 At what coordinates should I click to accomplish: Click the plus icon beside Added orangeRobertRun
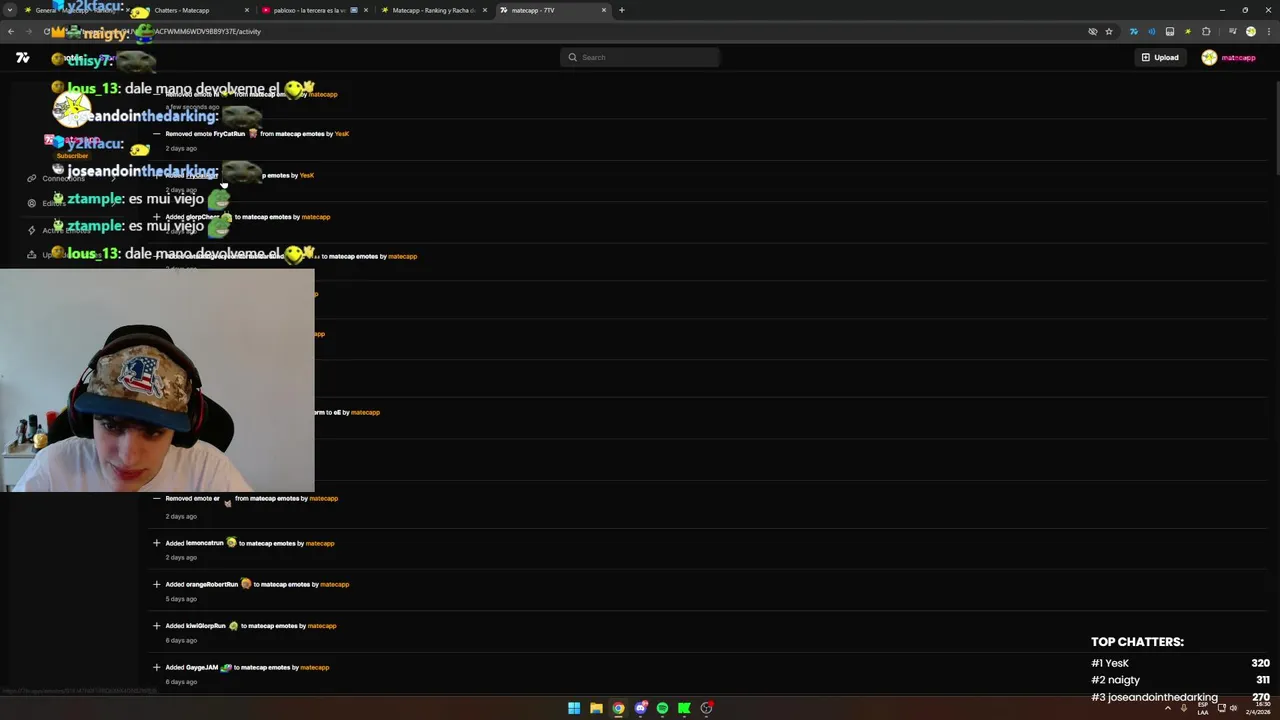click(156, 584)
